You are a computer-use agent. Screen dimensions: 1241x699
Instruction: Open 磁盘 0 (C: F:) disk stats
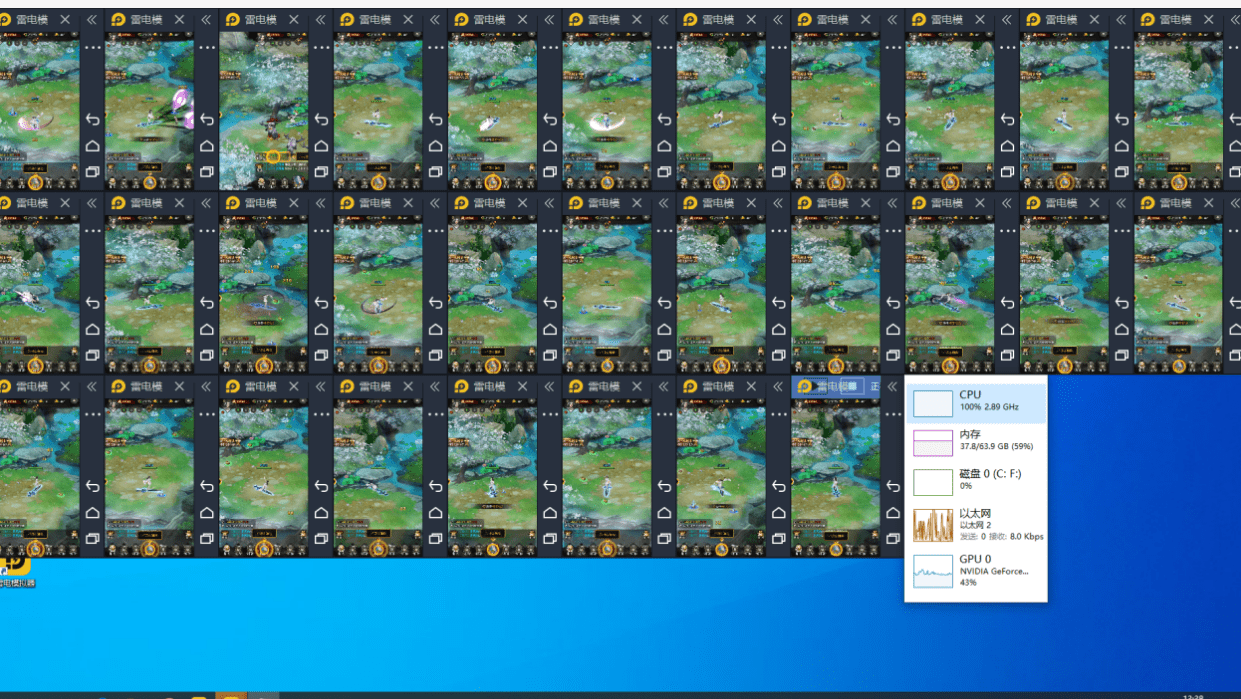point(976,480)
